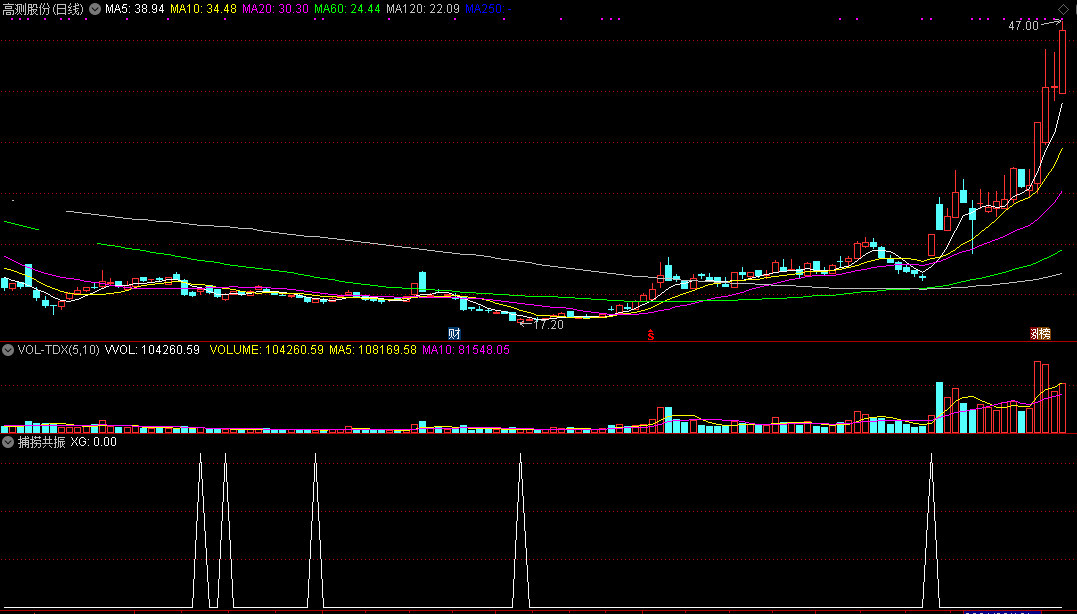Click the VVOL: 104260.59 value

click(152, 350)
